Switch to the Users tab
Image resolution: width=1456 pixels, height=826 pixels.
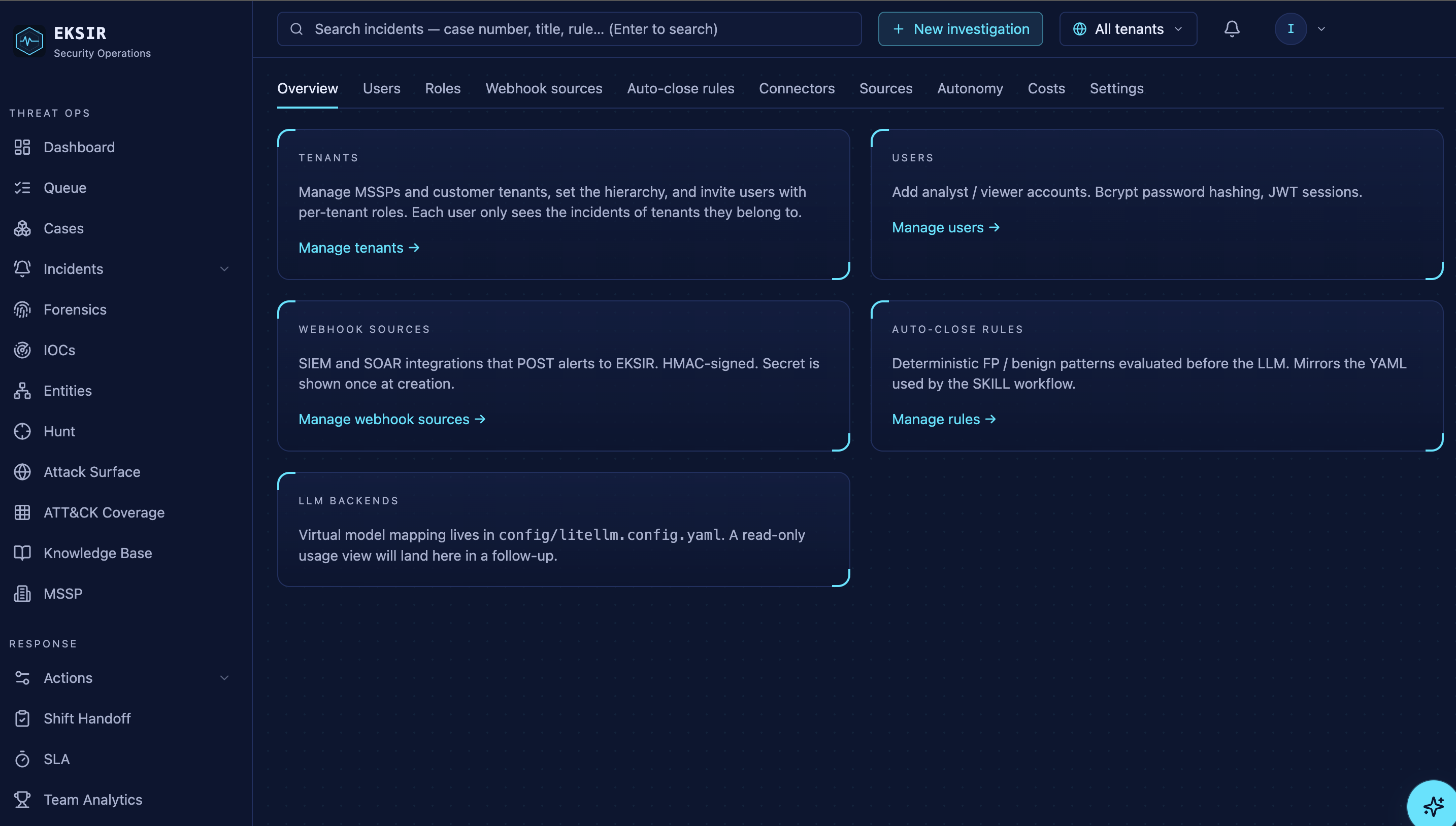pyautogui.click(x=381, y=88)
